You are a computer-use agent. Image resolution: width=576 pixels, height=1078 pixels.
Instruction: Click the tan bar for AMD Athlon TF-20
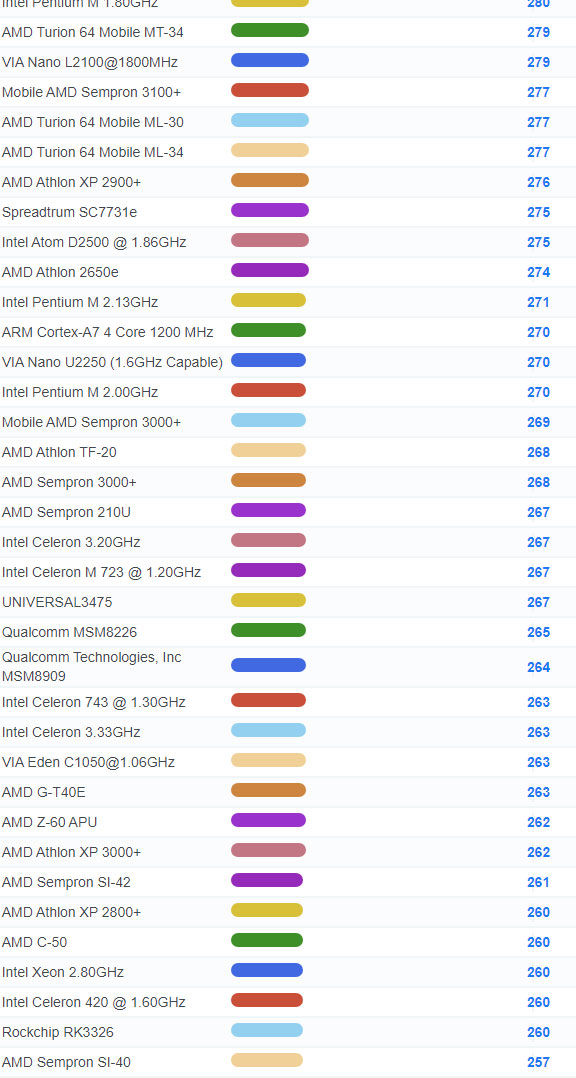pos(269,450)
